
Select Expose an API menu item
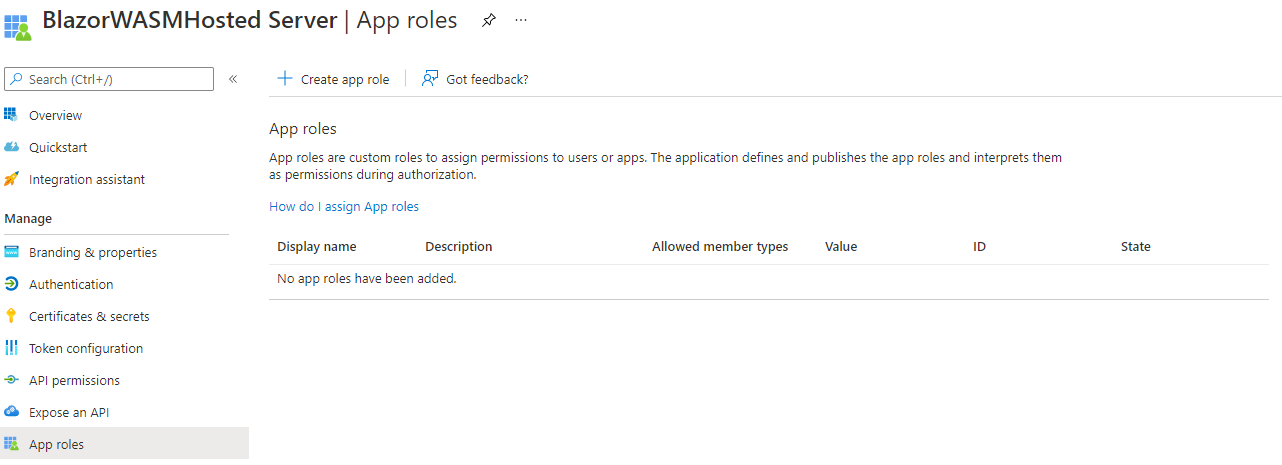click(69, 412)
